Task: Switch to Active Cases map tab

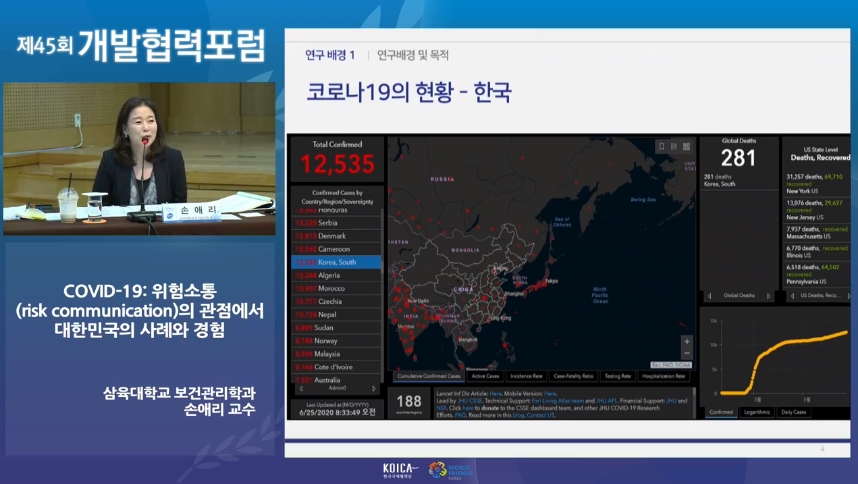Action: click(485, 376)
